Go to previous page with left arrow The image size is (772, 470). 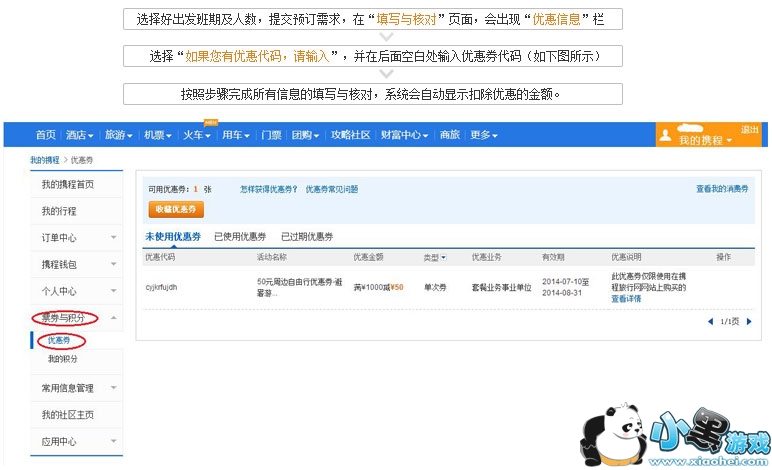711,321
